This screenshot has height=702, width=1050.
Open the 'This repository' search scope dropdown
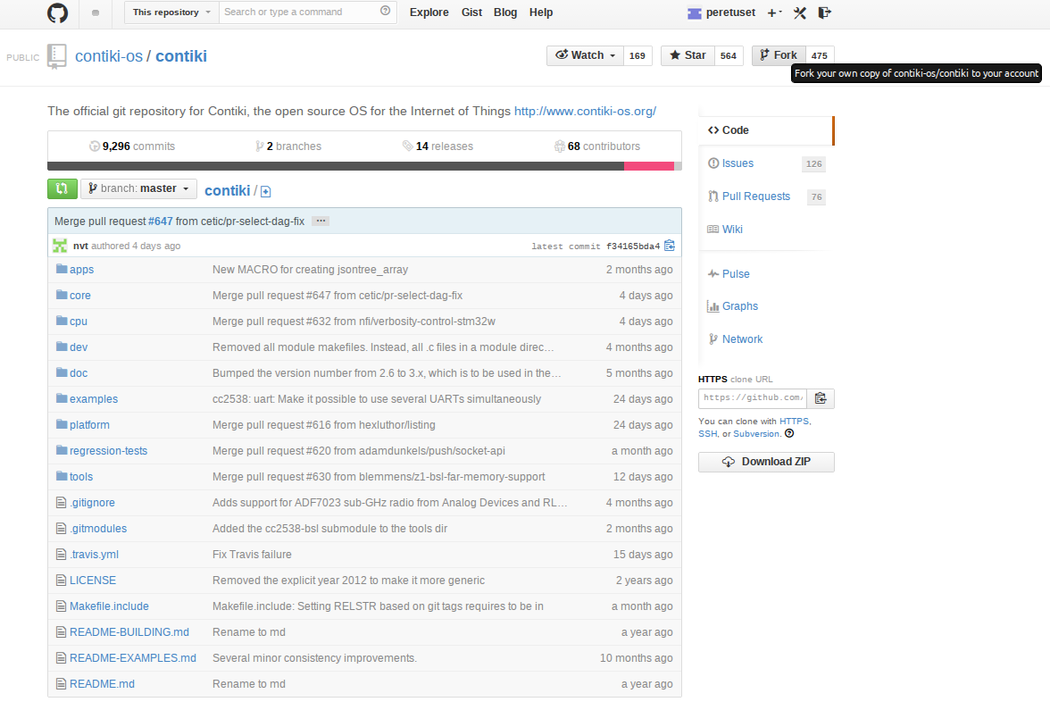pyautogui.click(x=172, y=13)
